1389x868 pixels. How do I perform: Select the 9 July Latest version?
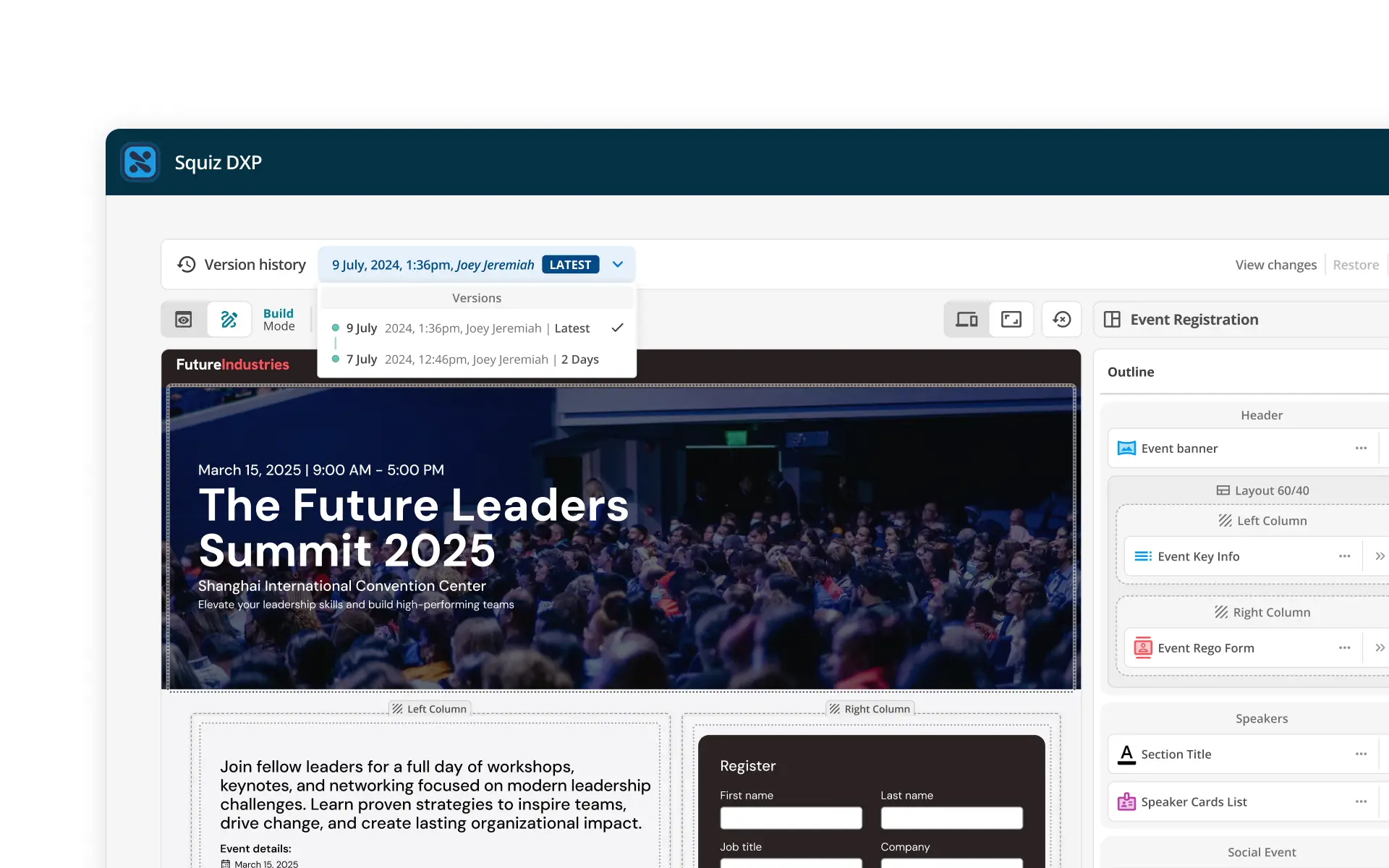click(x=467, y=328)
